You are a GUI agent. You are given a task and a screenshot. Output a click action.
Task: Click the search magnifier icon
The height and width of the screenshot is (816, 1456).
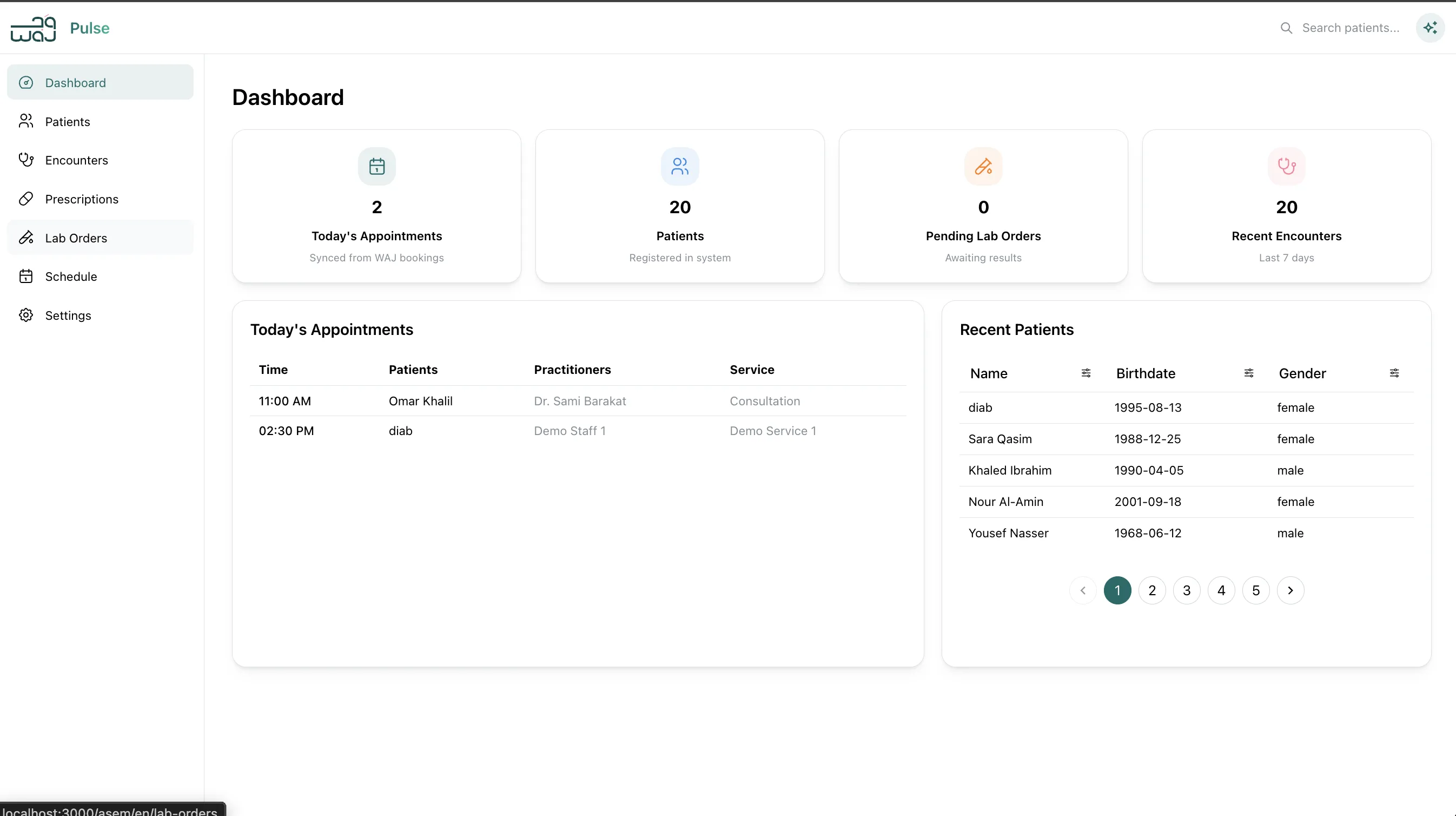click(1286, 28)
